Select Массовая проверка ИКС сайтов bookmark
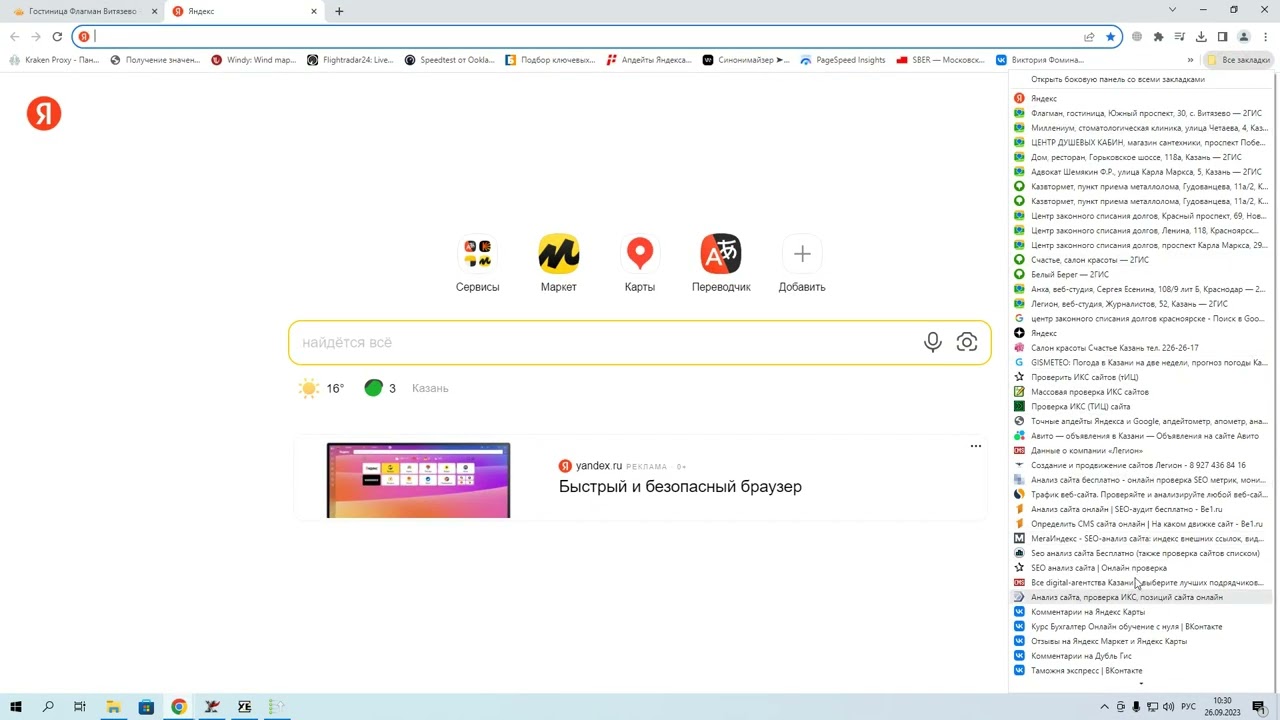 click(x=1141, y=392)
